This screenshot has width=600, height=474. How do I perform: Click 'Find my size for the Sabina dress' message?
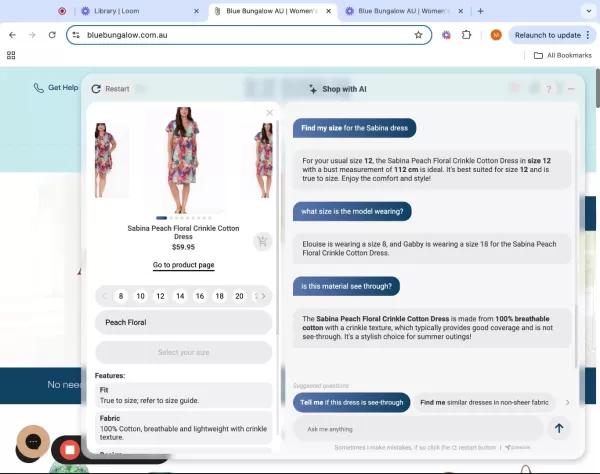354,128
